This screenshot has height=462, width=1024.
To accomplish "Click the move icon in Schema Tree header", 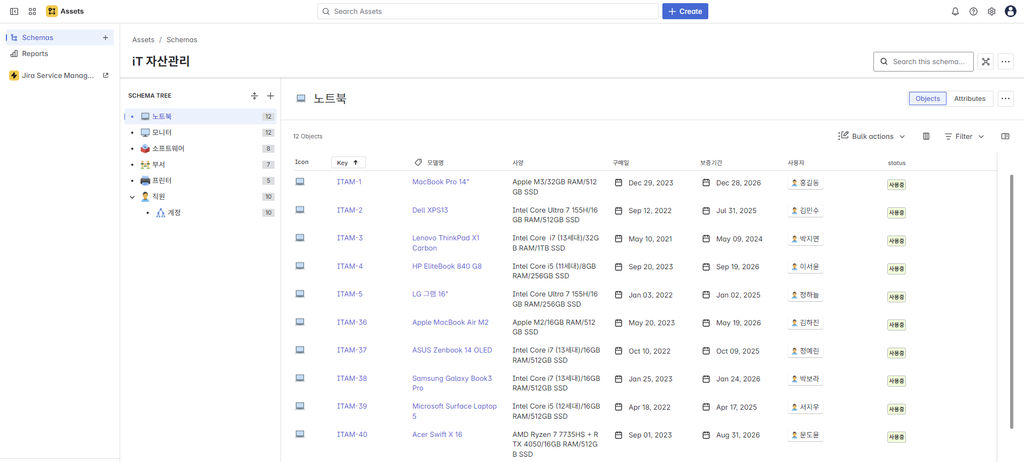I will [255, 95].
